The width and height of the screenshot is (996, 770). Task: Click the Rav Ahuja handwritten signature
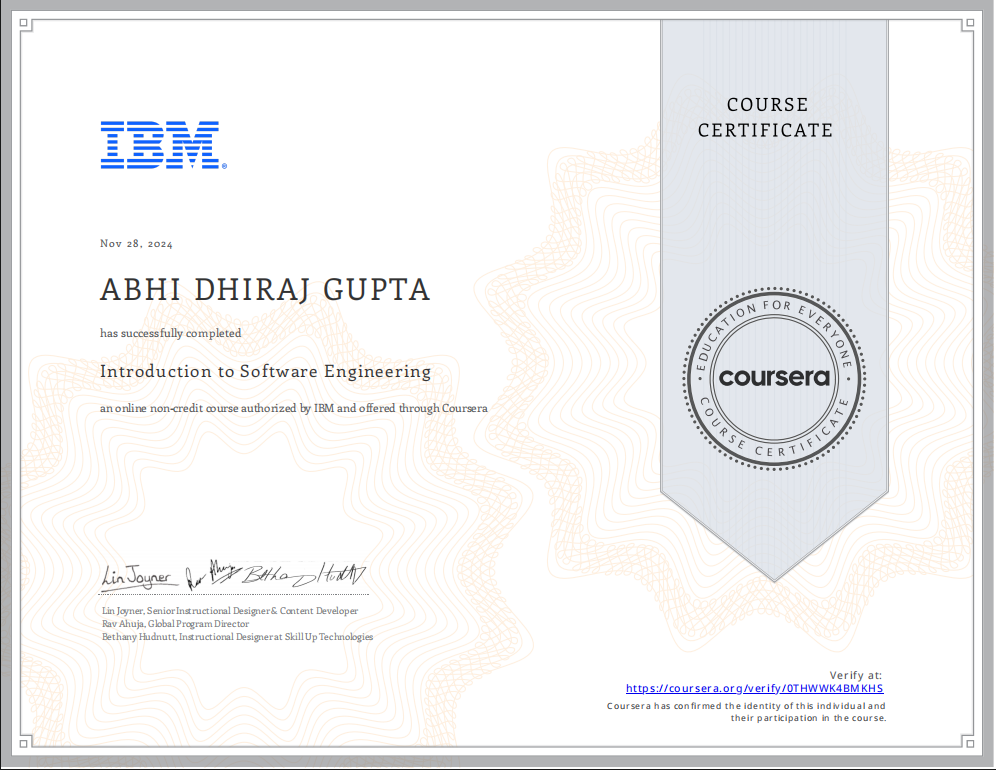210,574
